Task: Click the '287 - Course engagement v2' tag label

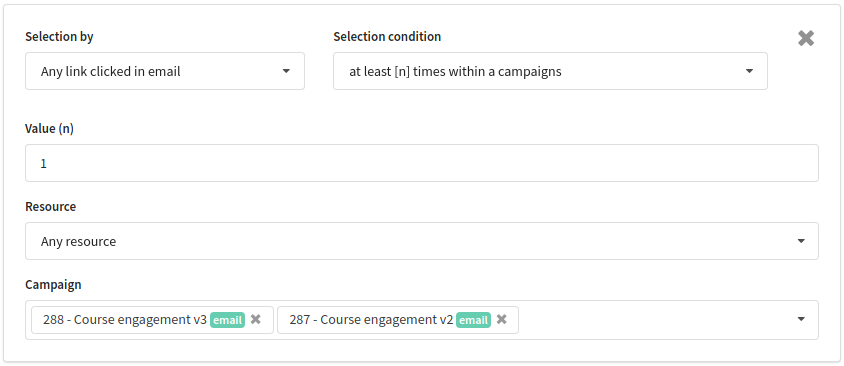Action: tap(371, 320)
